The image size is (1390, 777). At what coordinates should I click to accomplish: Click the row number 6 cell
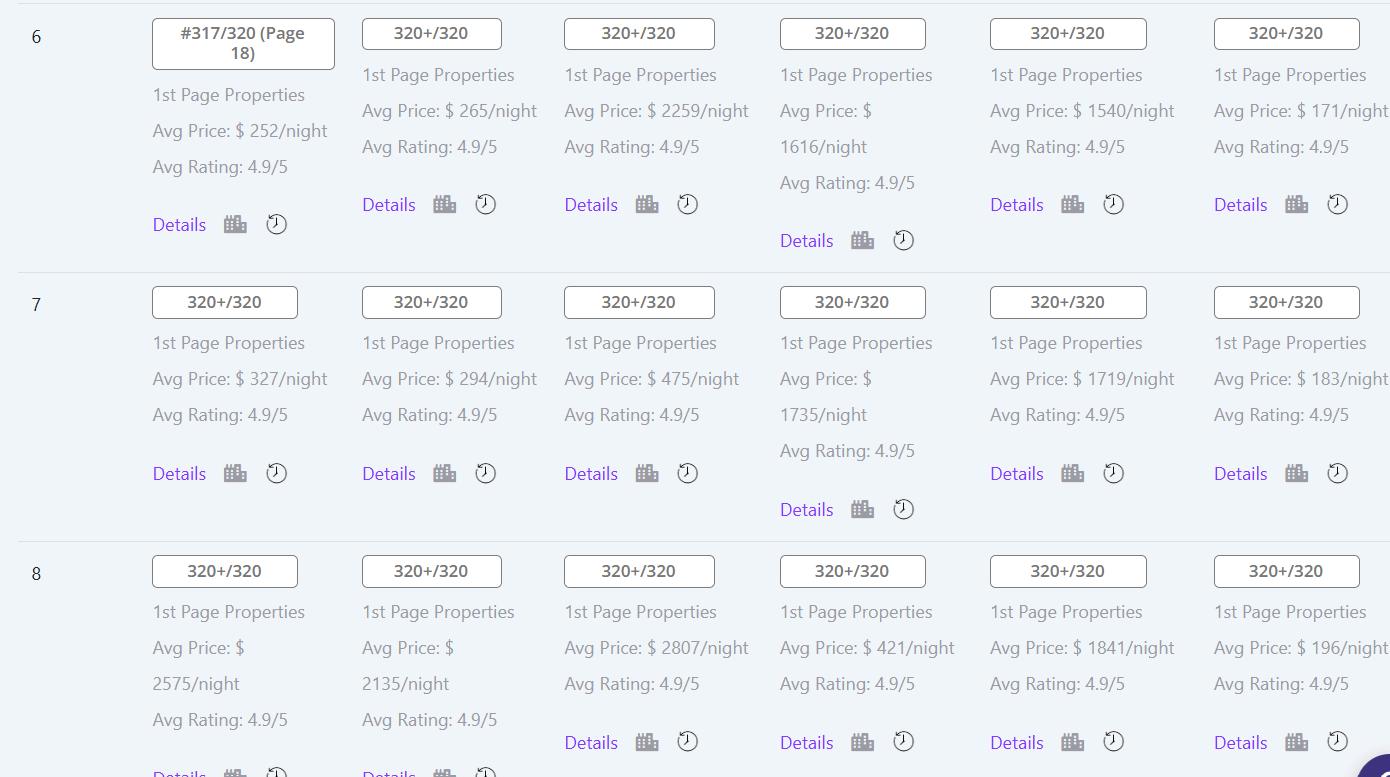click(x=37, y=37)
